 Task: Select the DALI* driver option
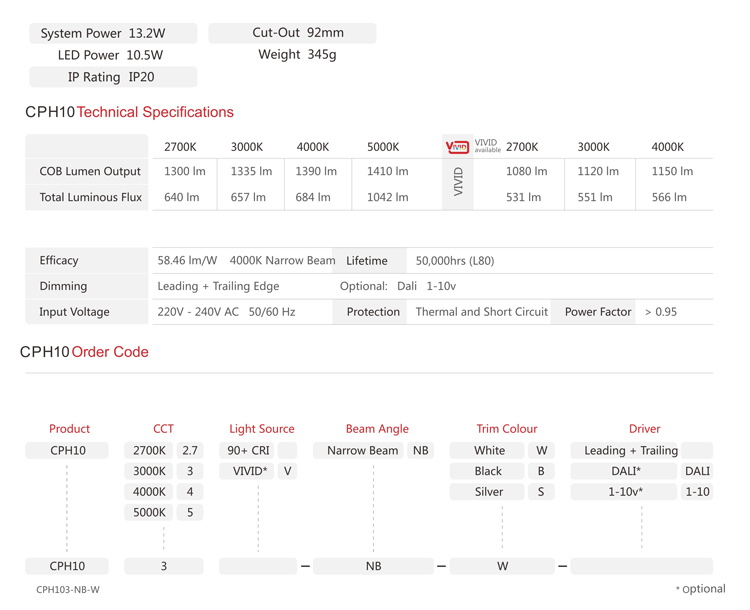(x=625, y=471)
